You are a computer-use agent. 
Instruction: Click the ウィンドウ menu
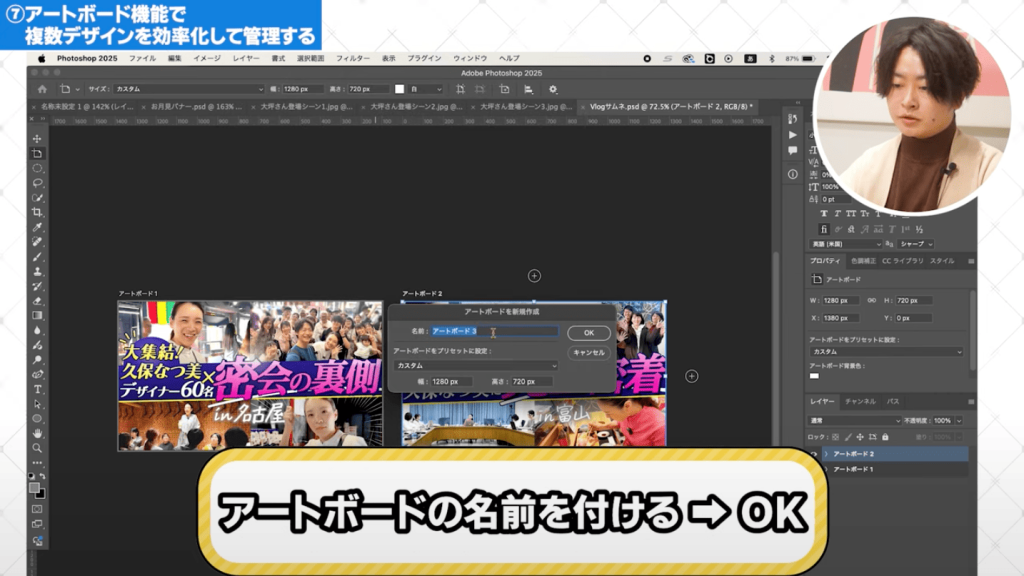pos(470,58)
